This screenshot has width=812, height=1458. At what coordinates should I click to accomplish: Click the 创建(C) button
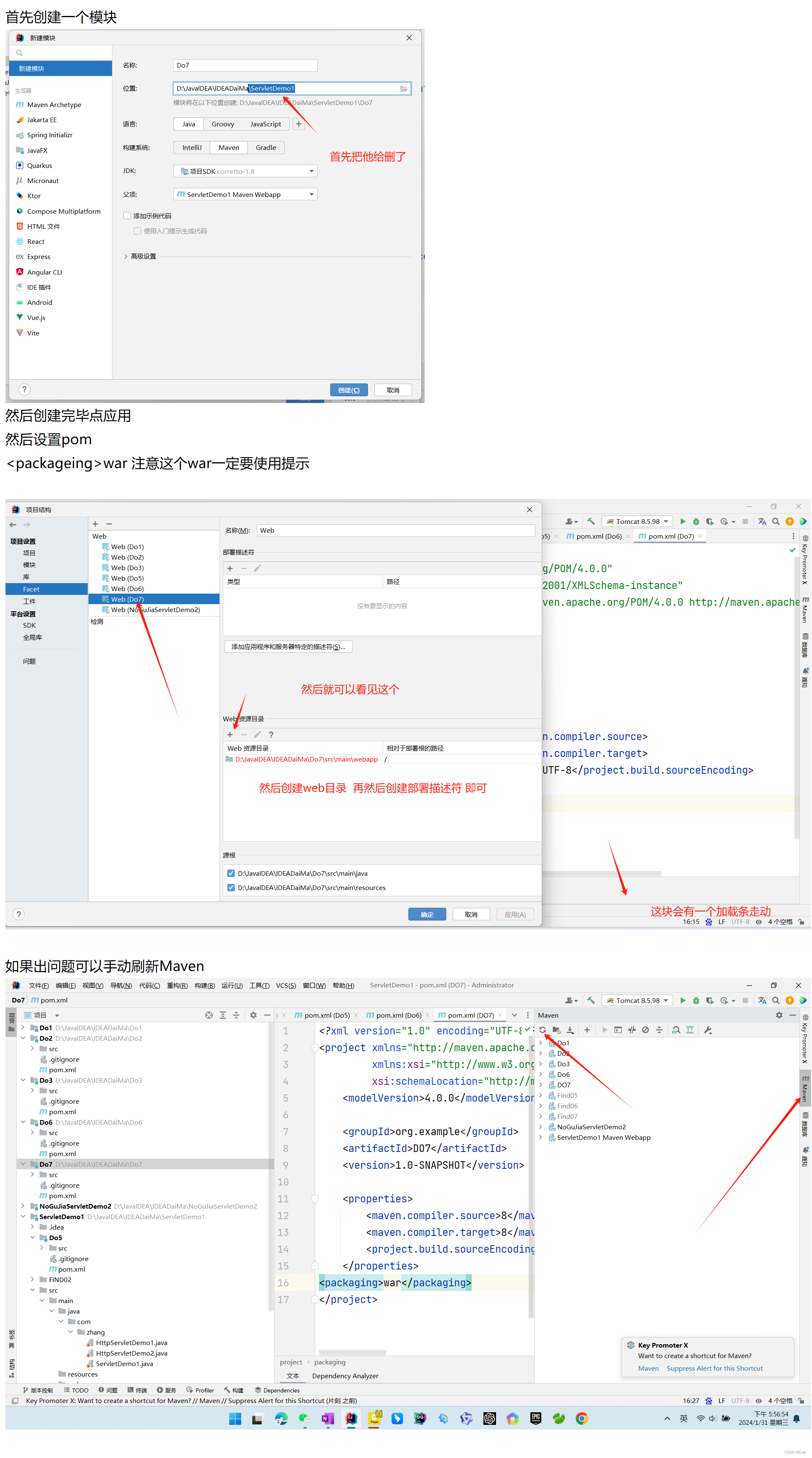(349, 390)
